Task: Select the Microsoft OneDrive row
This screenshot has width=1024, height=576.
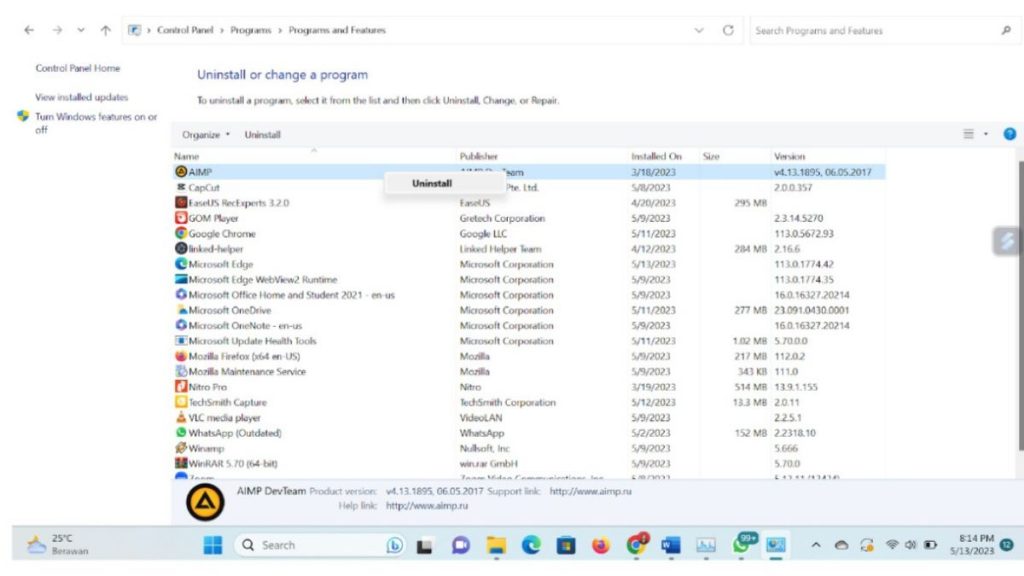Action: (x=529, y=310)
